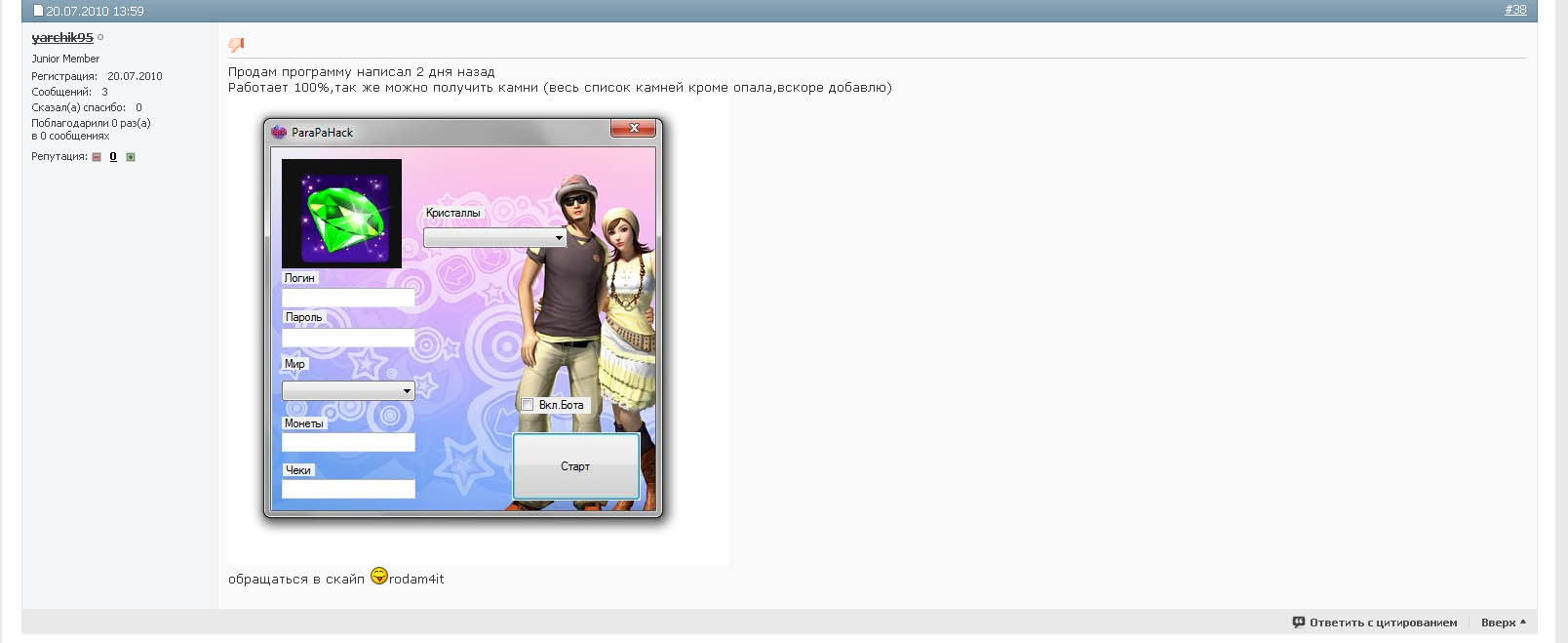The image size is (1568, 643).
Task: Click the Логин input field
Action: [348, 298]
